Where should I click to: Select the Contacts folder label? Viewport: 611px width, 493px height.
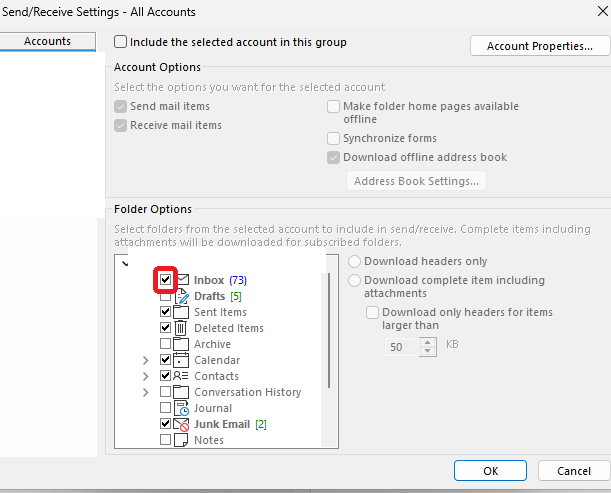coord(216,376)
